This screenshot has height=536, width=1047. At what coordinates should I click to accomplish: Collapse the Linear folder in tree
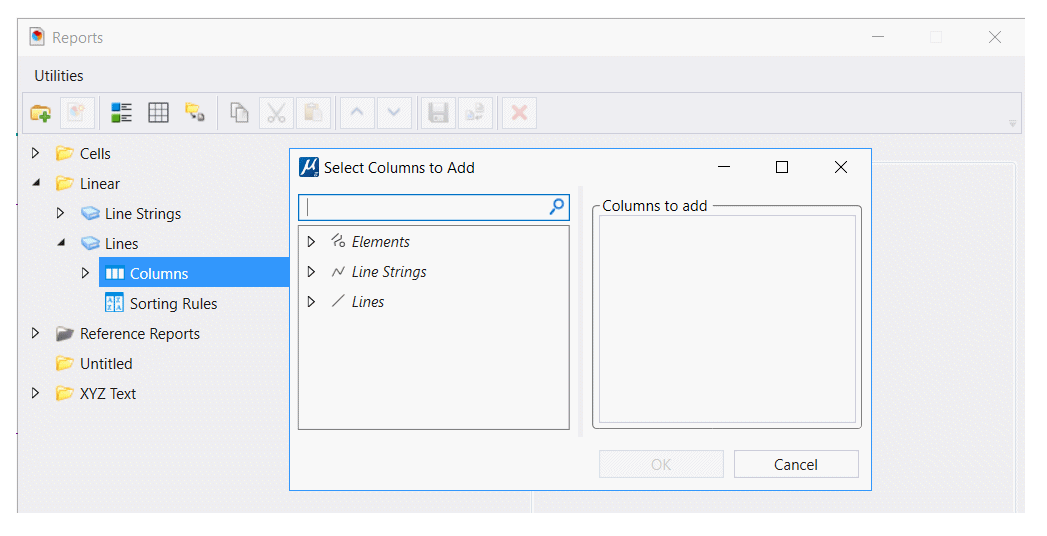pyautogui.click(x=36, y=183)
